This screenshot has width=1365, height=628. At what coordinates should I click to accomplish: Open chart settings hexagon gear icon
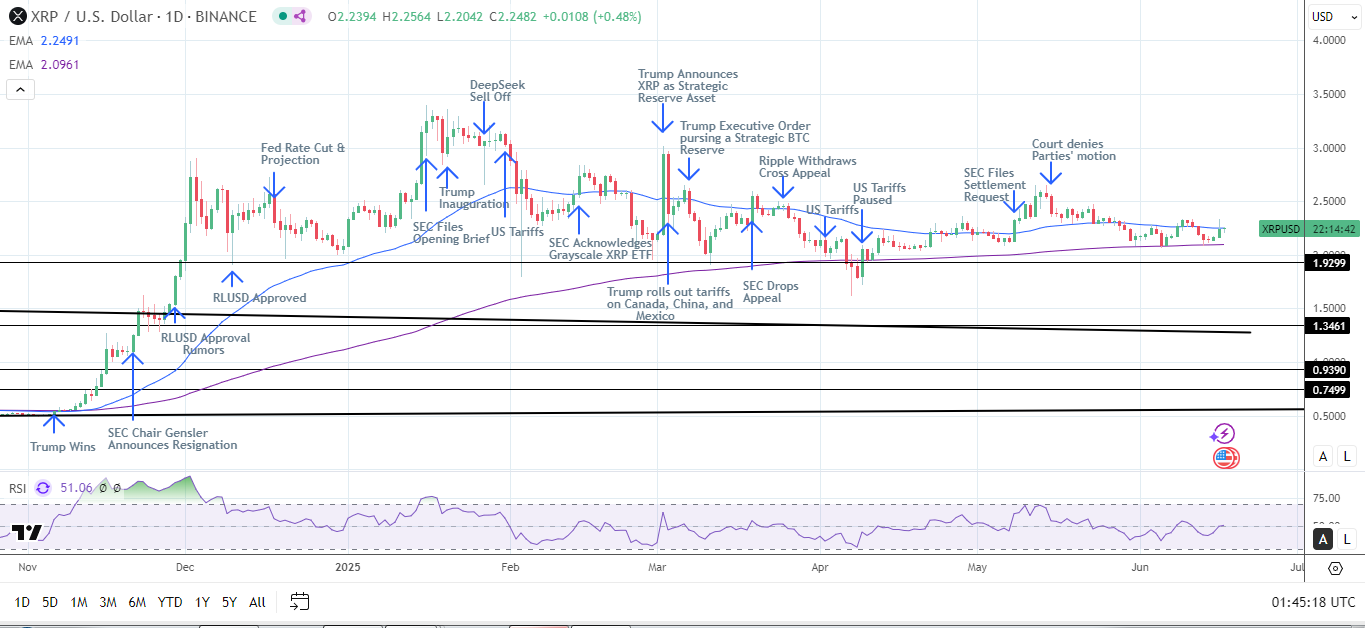pos(1335,568)
